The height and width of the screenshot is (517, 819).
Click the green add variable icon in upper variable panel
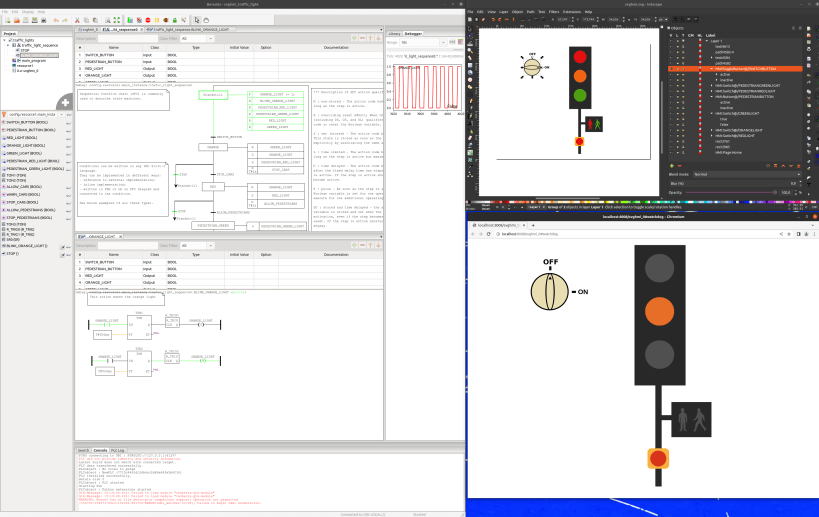[x=354, y=38]
